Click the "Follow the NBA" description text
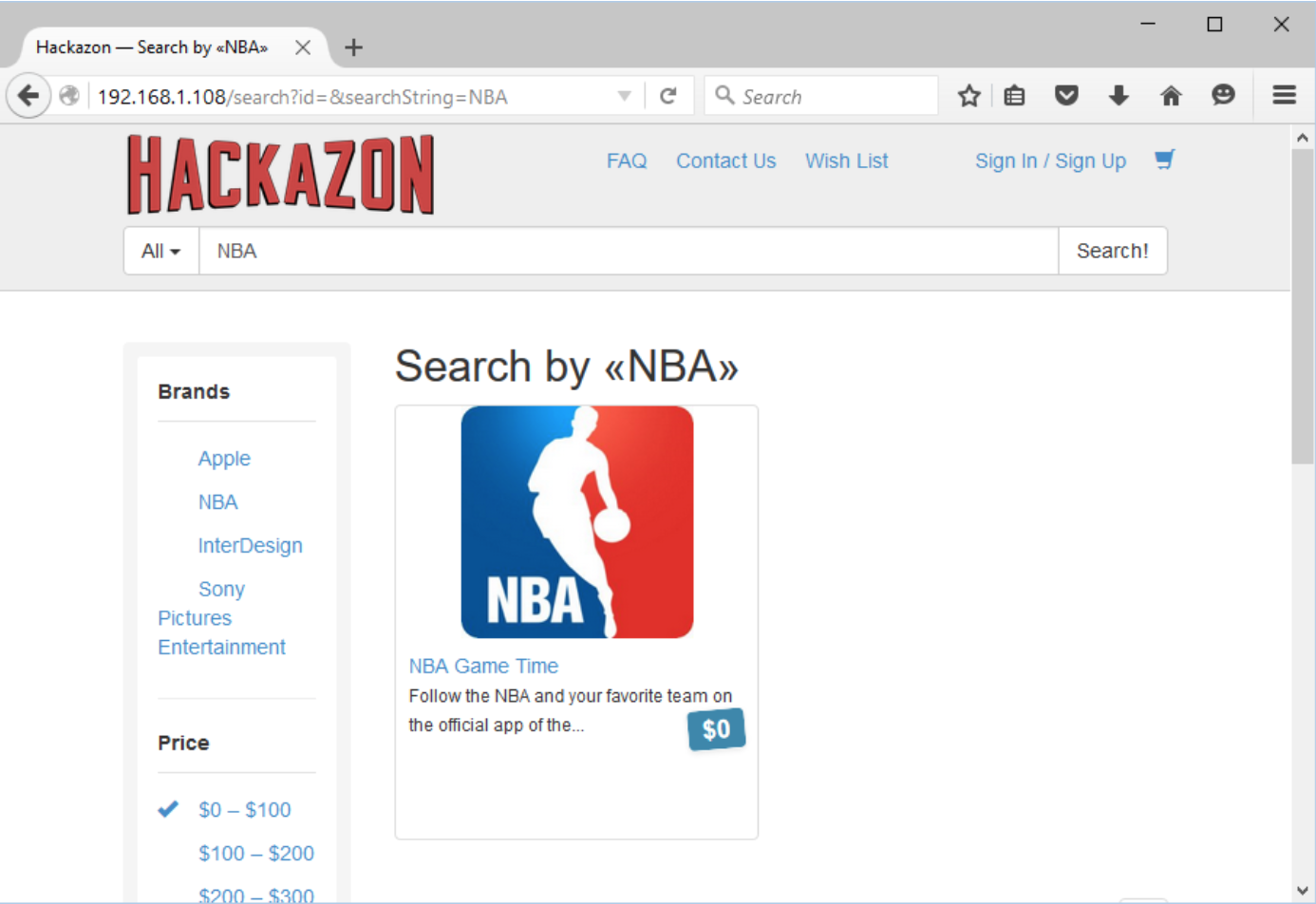 (x=571, y=710)
